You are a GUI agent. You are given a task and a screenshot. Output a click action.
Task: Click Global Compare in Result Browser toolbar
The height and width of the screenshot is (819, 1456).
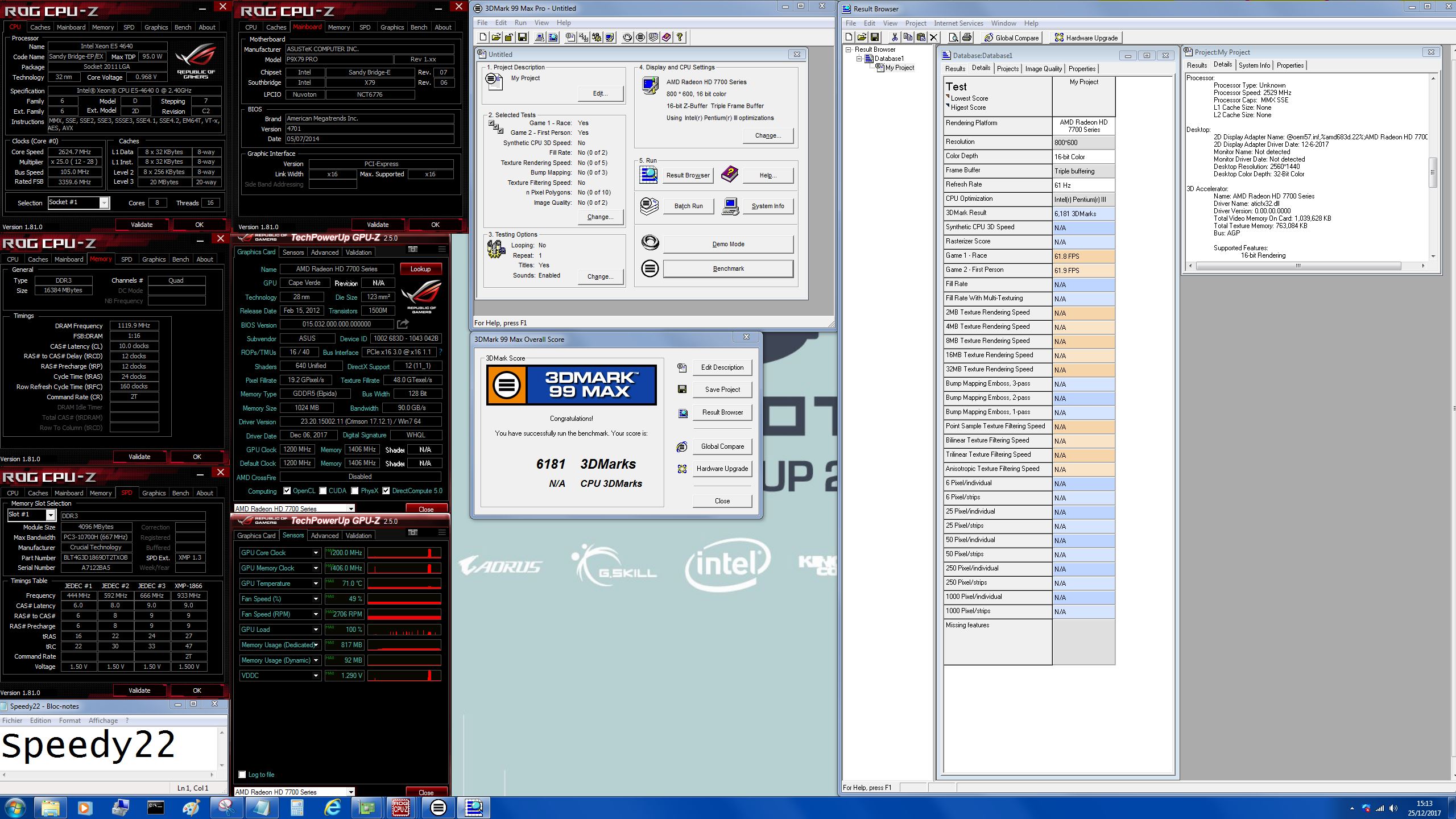point(1011,38)
